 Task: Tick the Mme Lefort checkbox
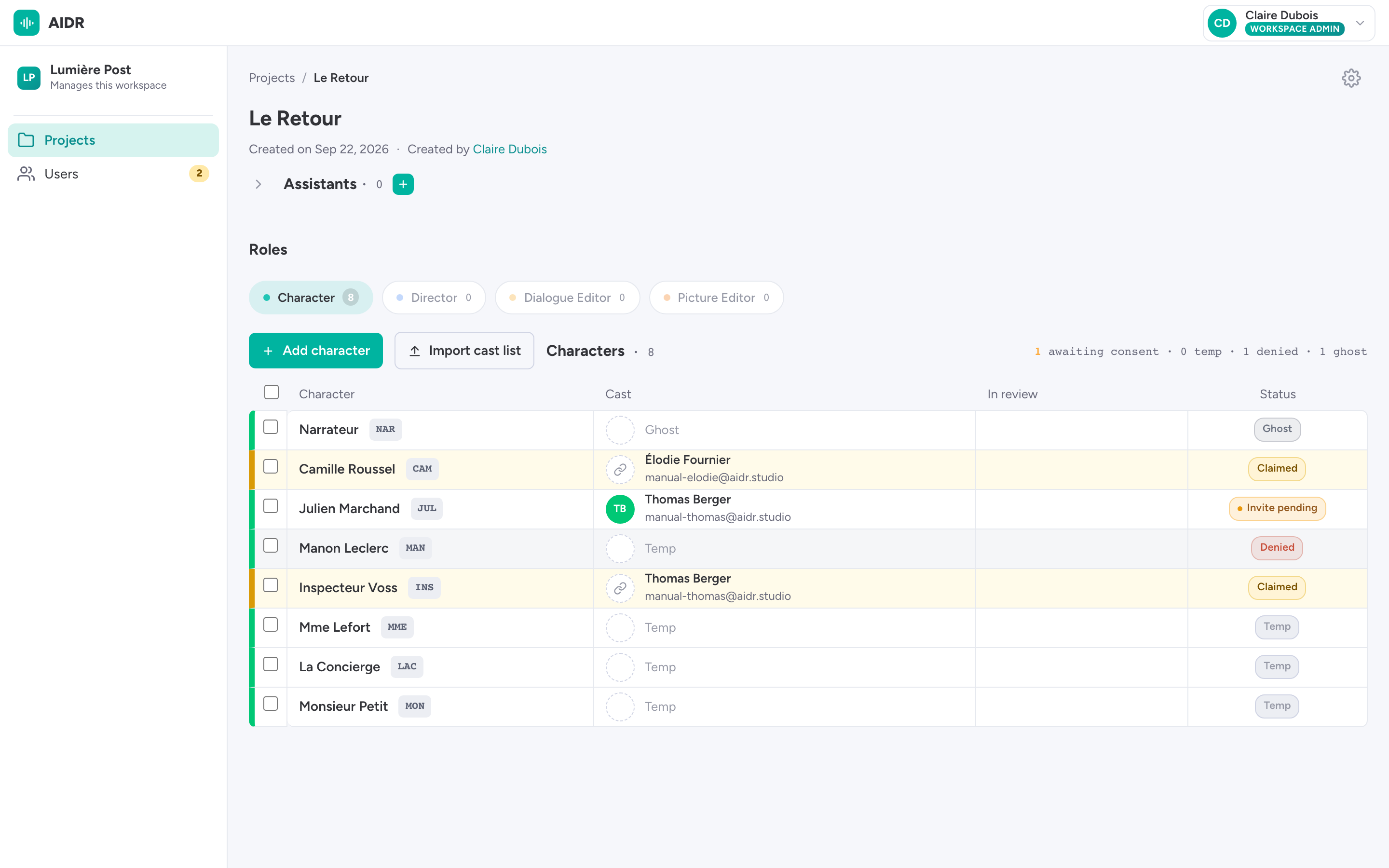tap(271, 624)
